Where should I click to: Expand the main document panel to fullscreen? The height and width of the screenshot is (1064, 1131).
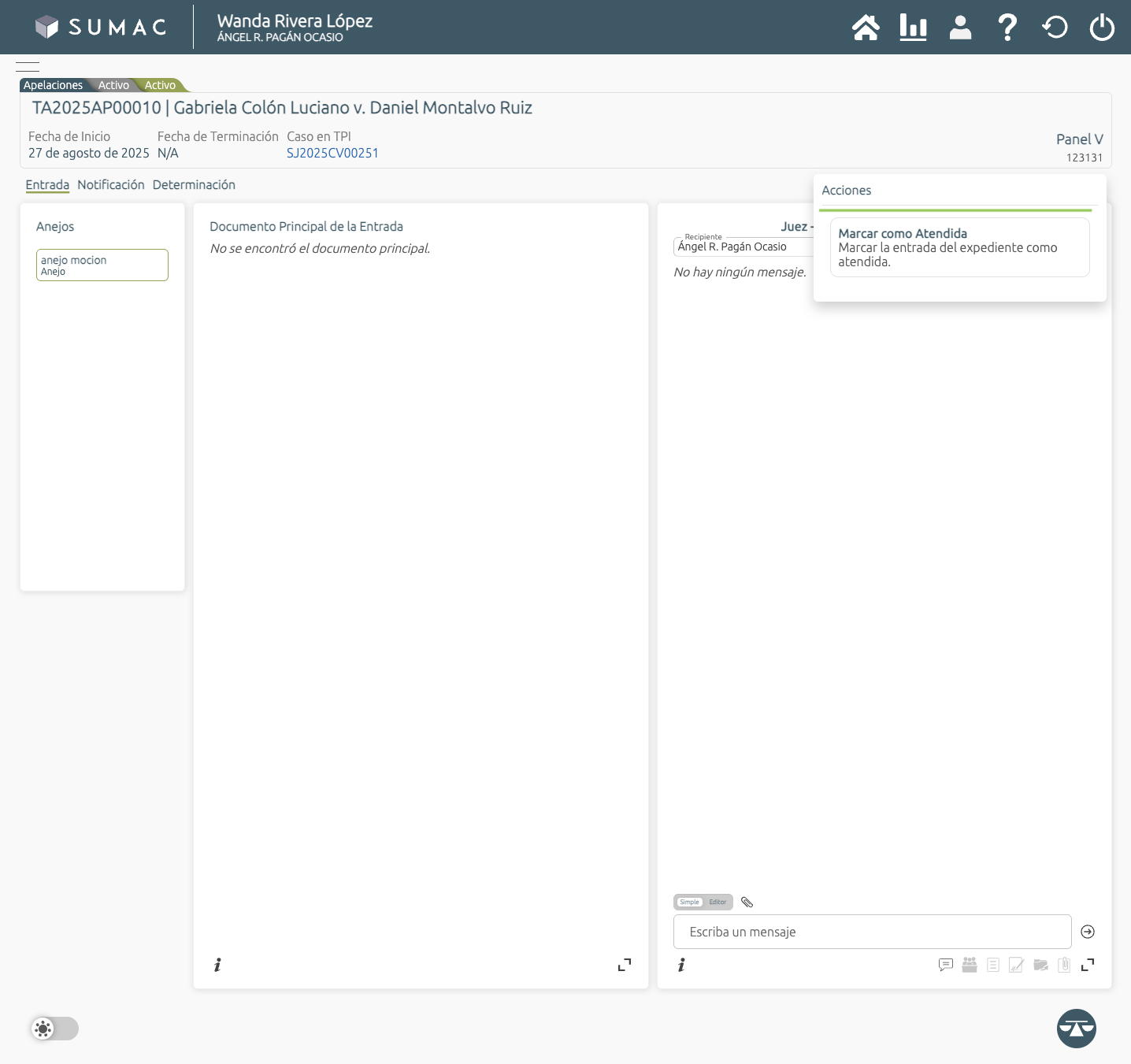625,965
